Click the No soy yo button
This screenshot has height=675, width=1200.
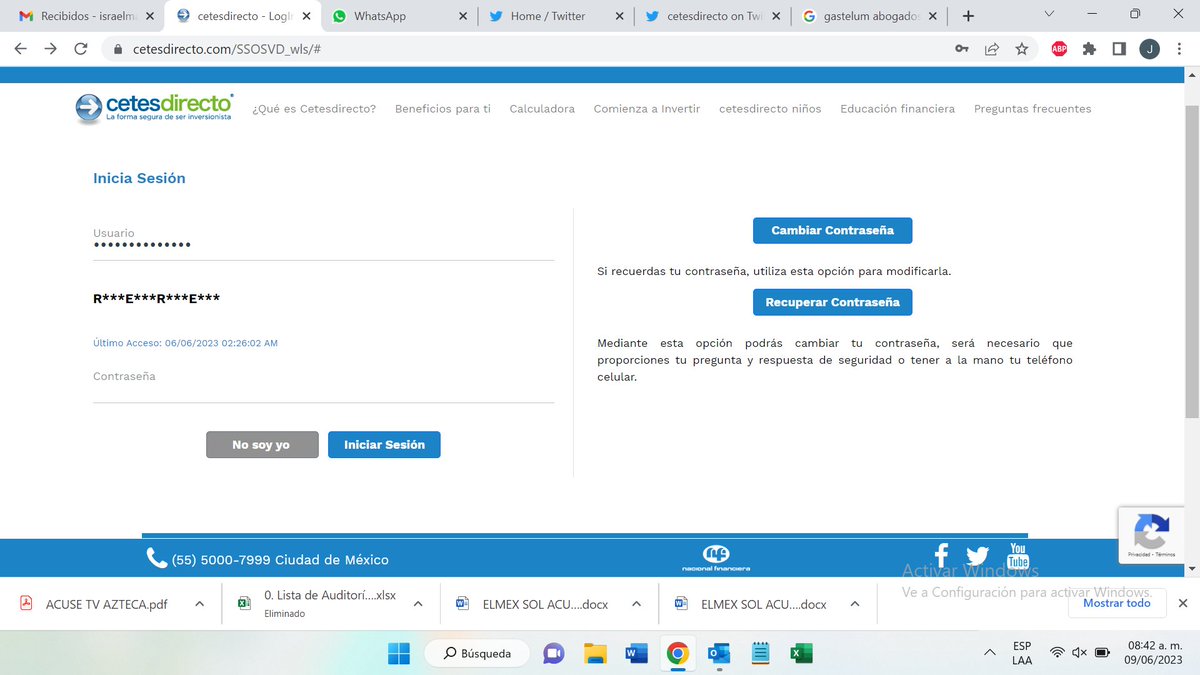click(262, 445)
